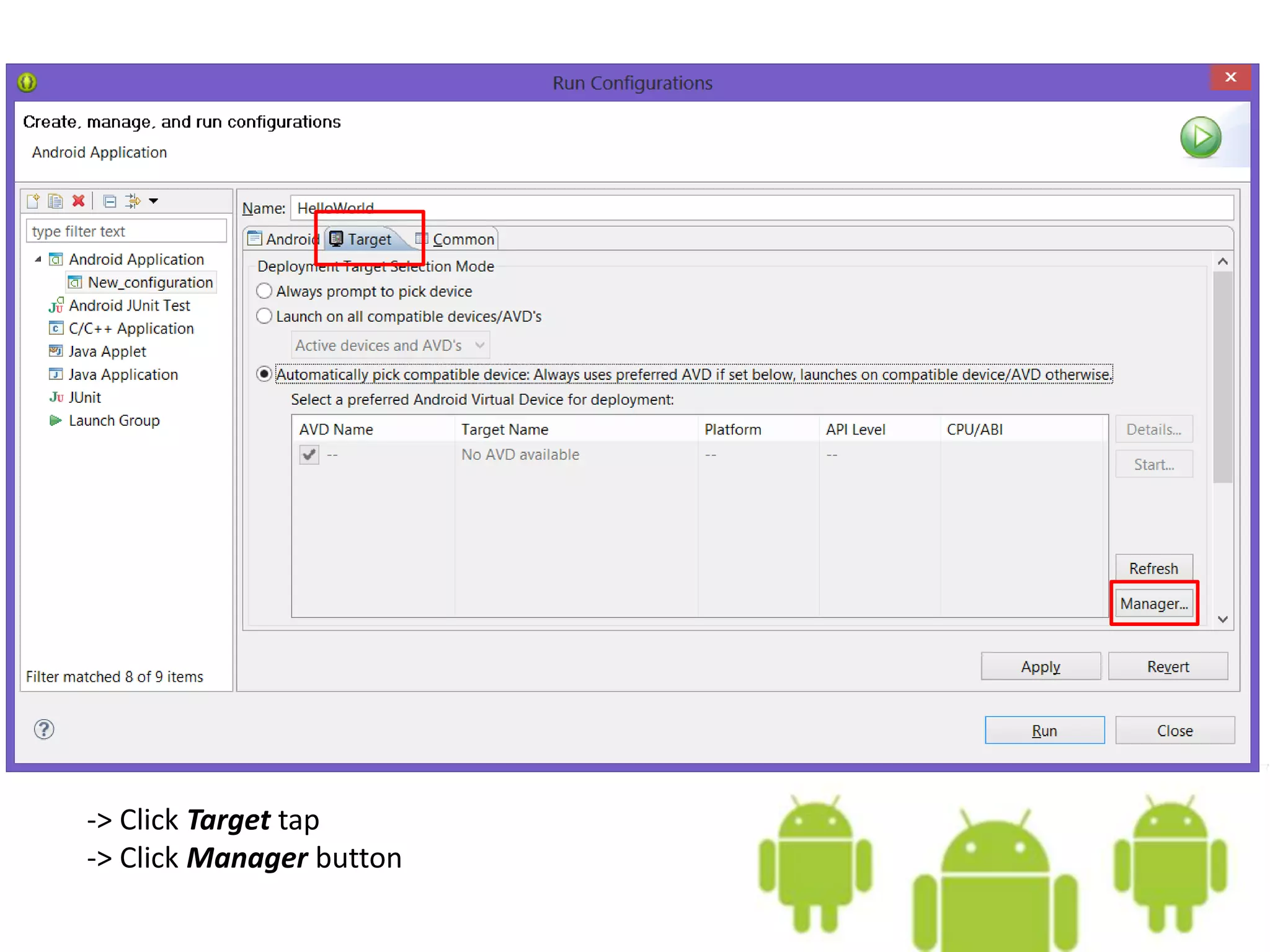Switch to the Common tab
This screenshot has width=1270, height=952.
455,239
